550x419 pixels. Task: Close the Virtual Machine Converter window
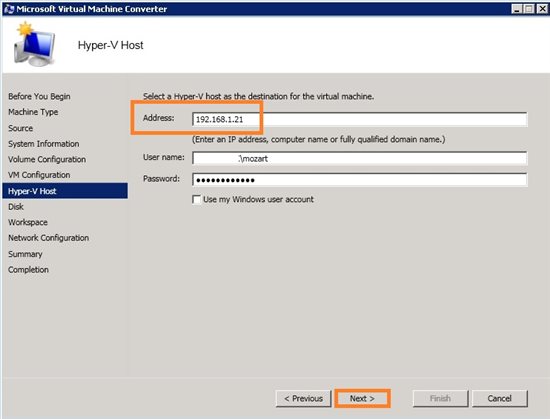542,9
